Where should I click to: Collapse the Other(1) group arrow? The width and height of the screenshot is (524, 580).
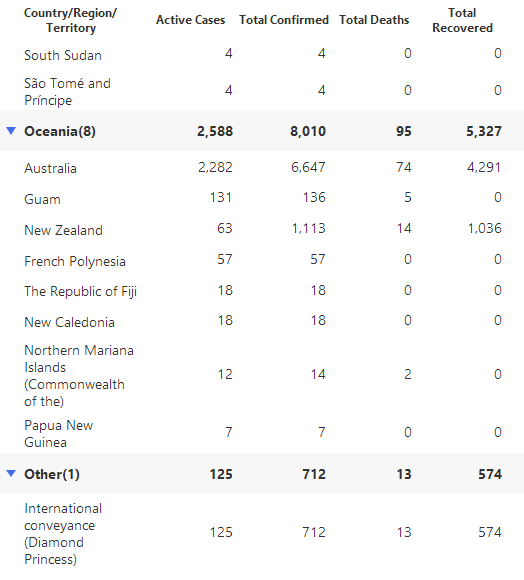11,473
